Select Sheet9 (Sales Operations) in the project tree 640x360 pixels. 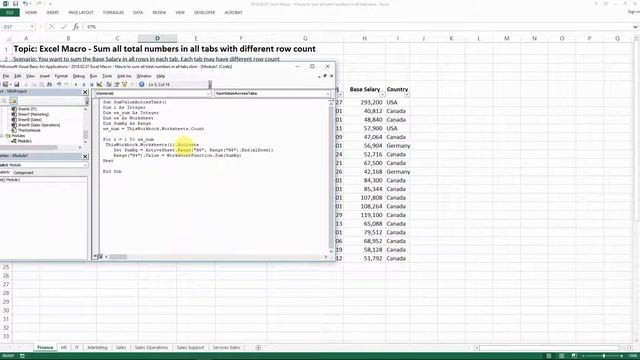(39, 125)
